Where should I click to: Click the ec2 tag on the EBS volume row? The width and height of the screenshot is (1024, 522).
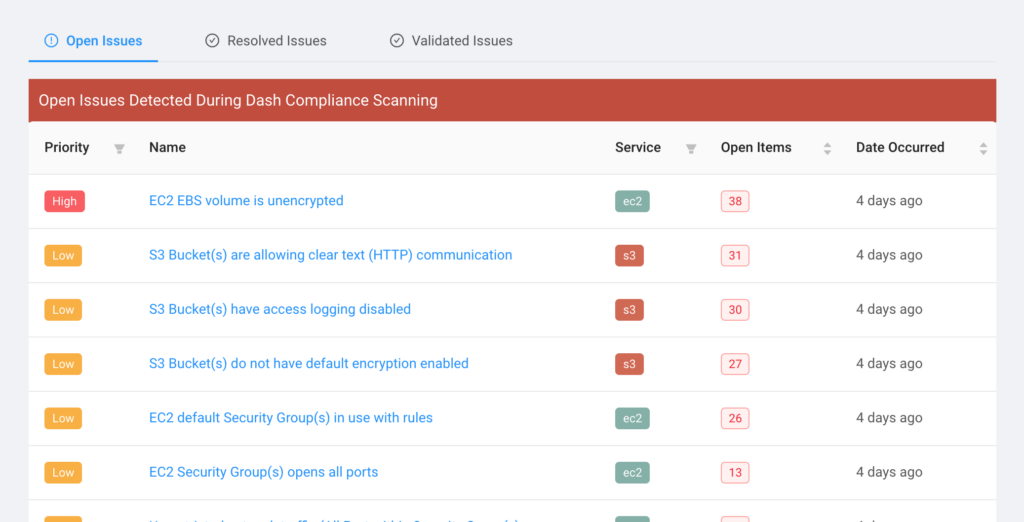coord(632,201)
